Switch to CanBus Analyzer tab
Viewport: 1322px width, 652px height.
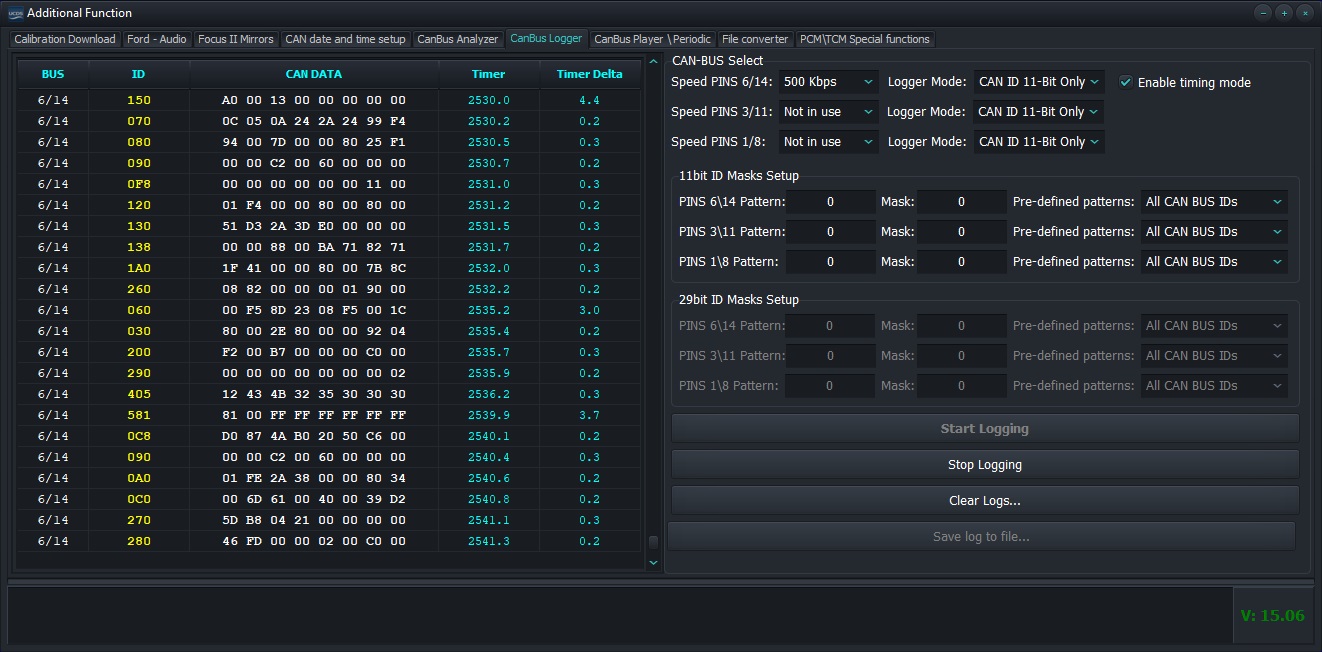pyautogui.click(x=457, y=39)
